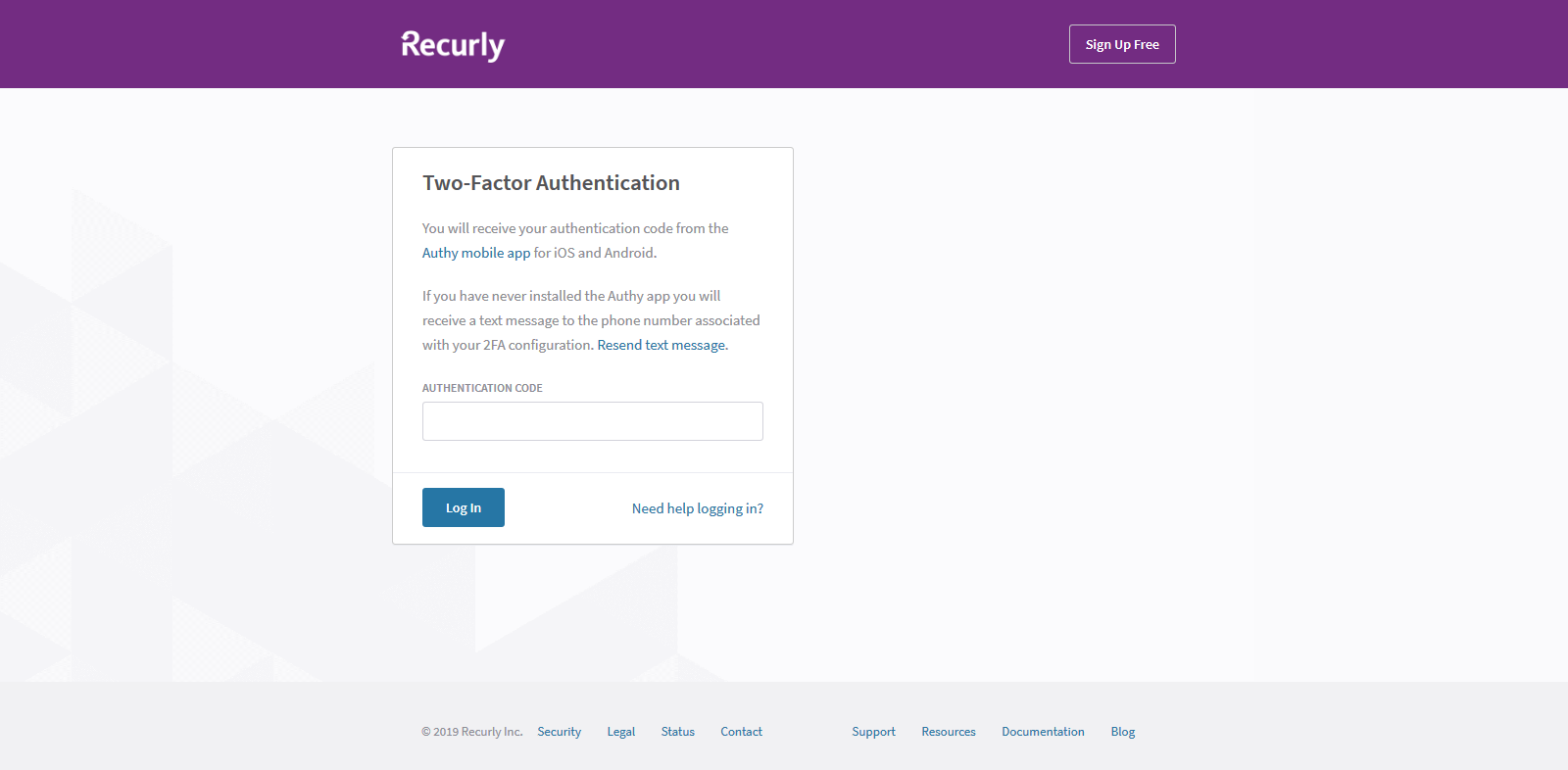This screenshot has height=770, width=1568.
Task: Open the Authy mobile app link
Action: [476, 253]
